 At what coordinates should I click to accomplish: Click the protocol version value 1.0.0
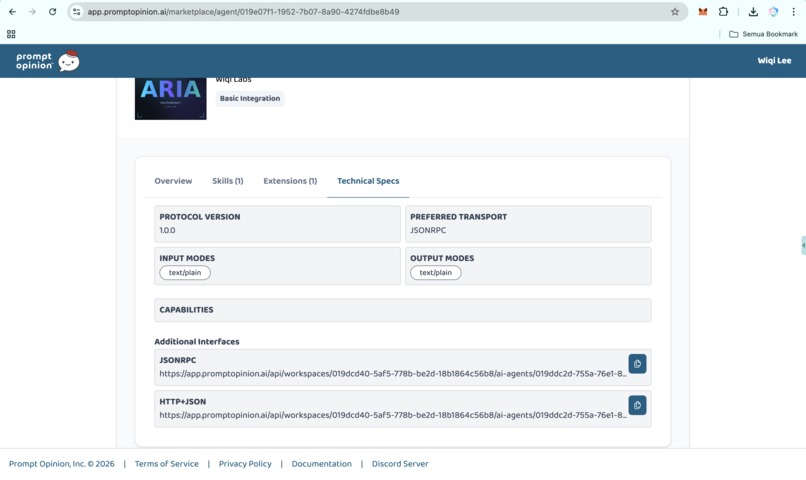pyautogui.click(x=167, y=230)
